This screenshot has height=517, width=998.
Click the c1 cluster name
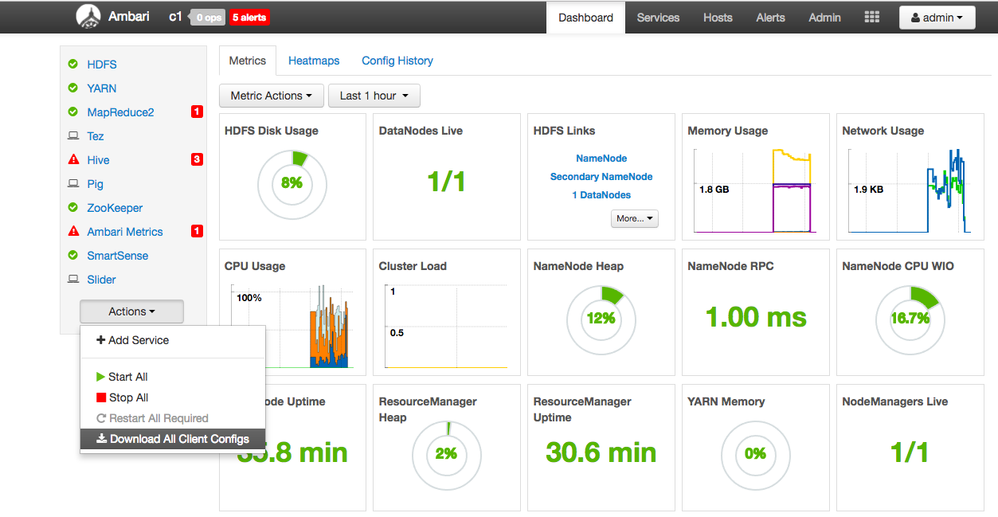pos(176,17)
